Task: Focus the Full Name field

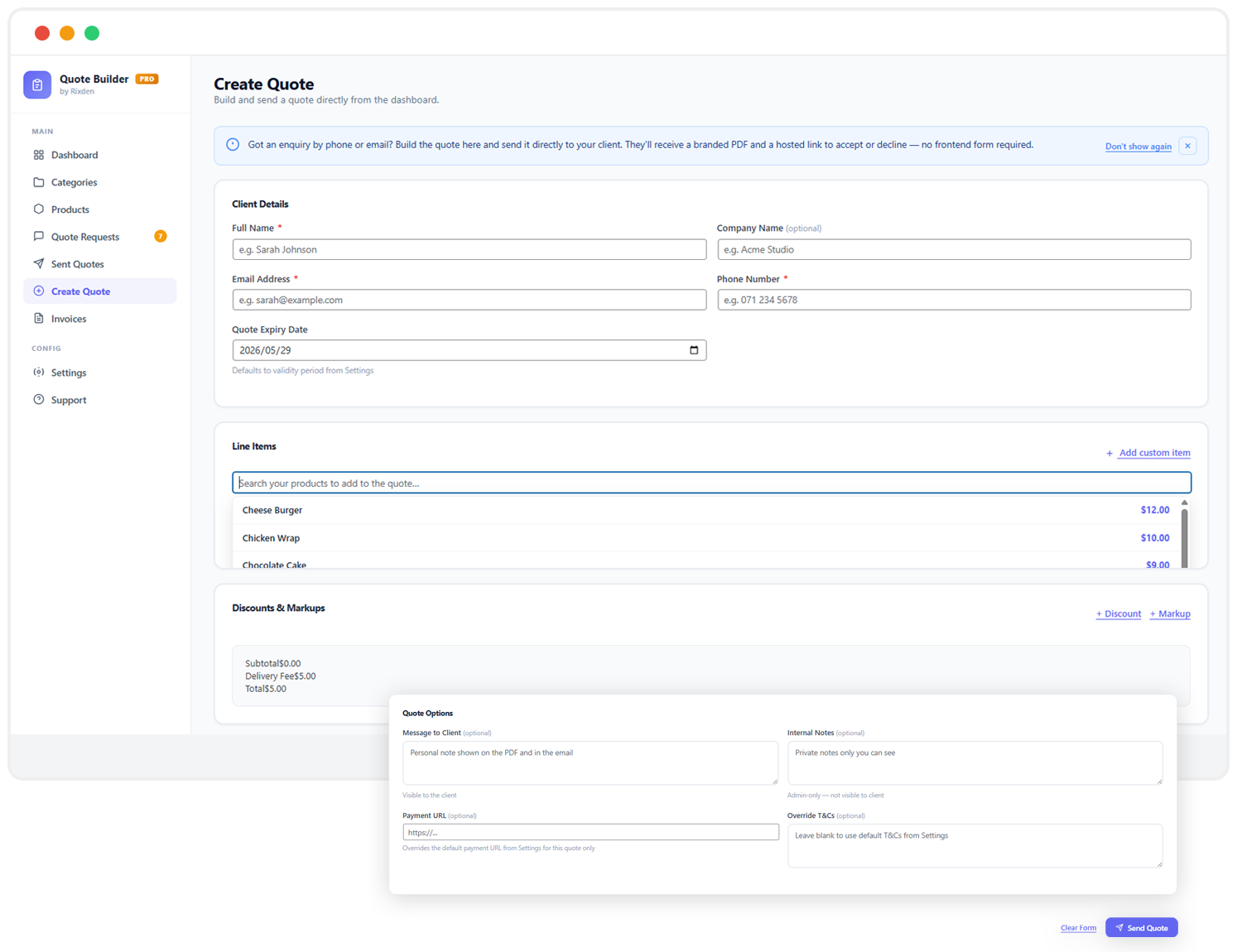Action: point(469,249)
